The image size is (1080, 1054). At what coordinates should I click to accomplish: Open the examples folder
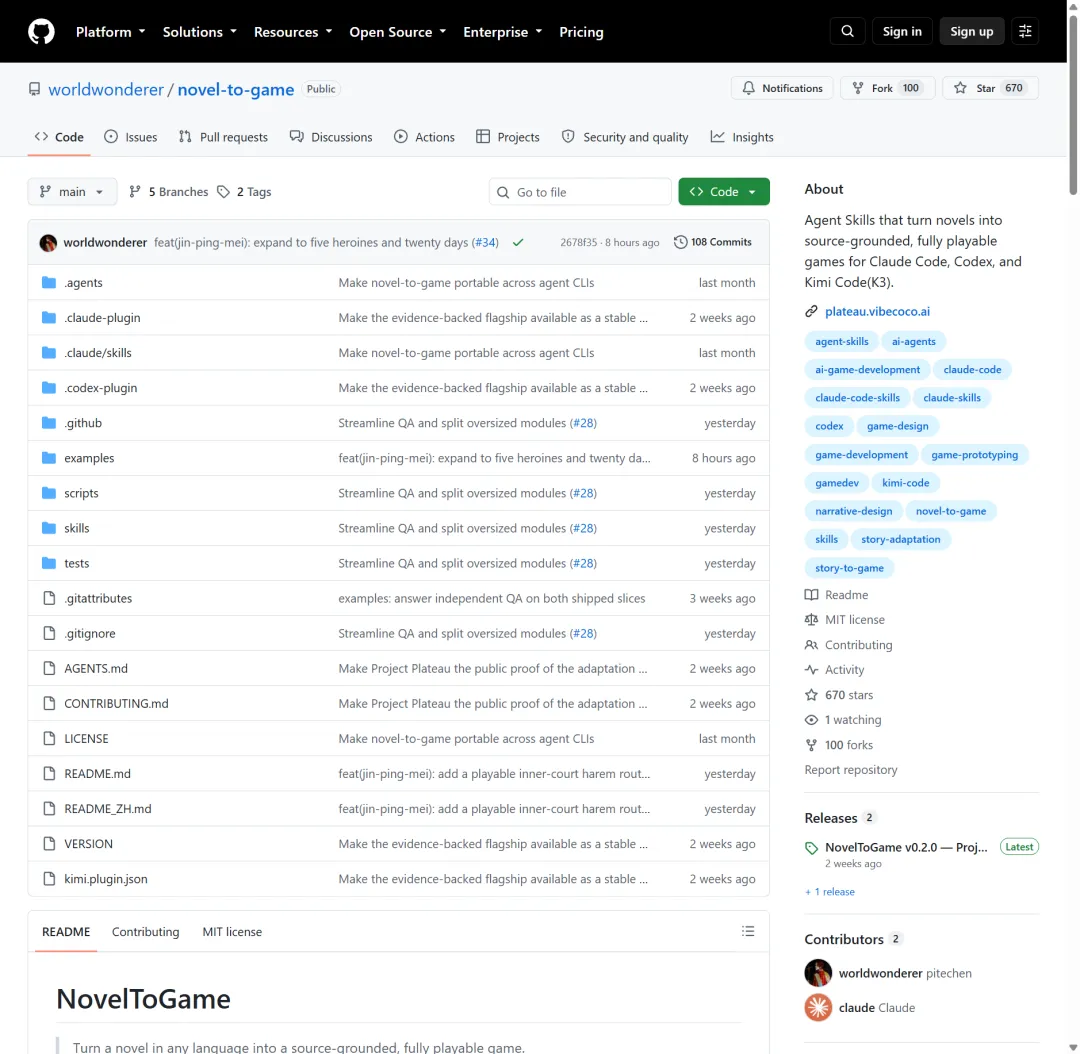(x=89, y=458)
